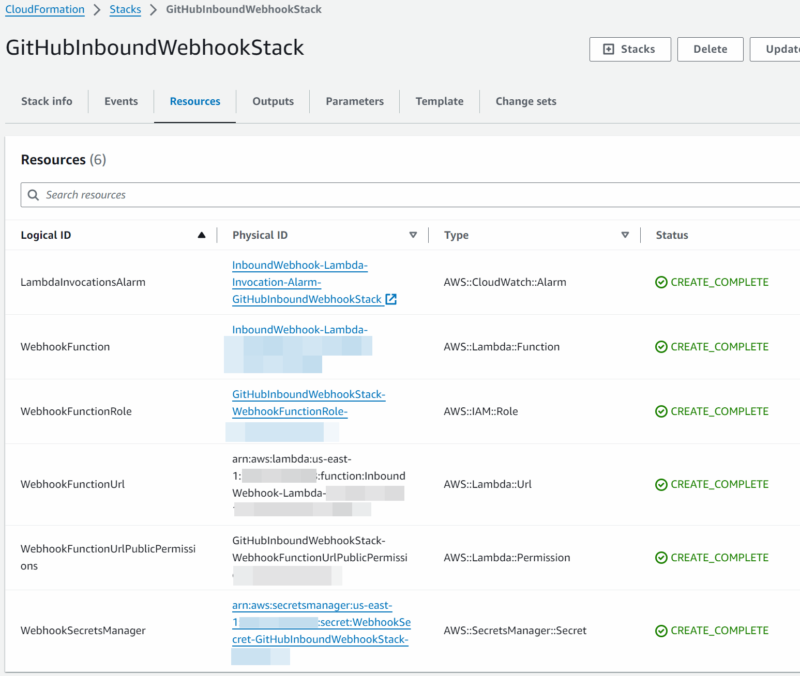The image size is (800, 676).
Task: Open the secretsmanager ARN secret link
Action: pyautogui.click(x=321, y=622)
